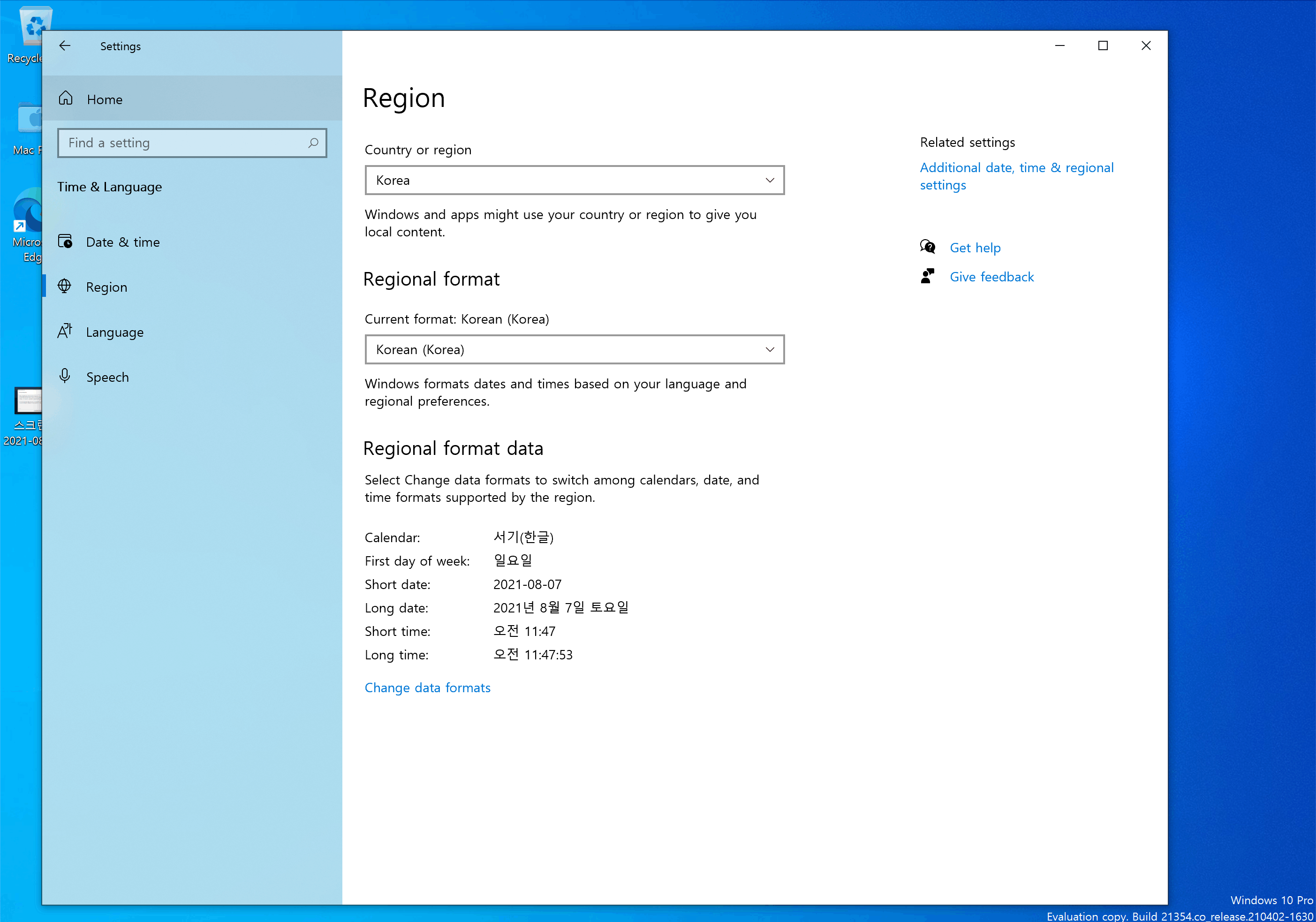Click the chevron on the Korea combo box
Screen dimensions: 1316x922
[769, 180]
